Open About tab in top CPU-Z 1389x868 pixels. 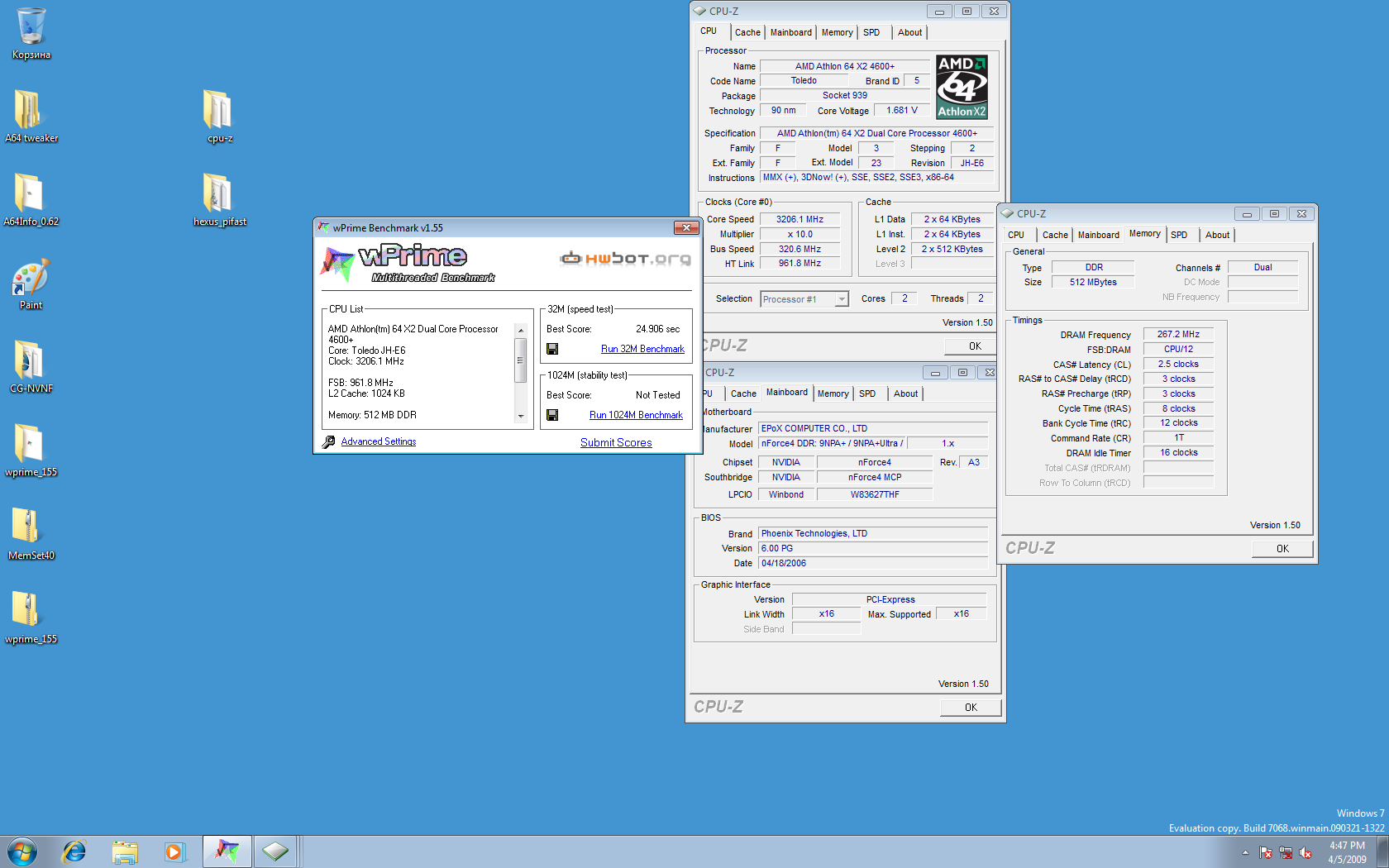(909, 32)
